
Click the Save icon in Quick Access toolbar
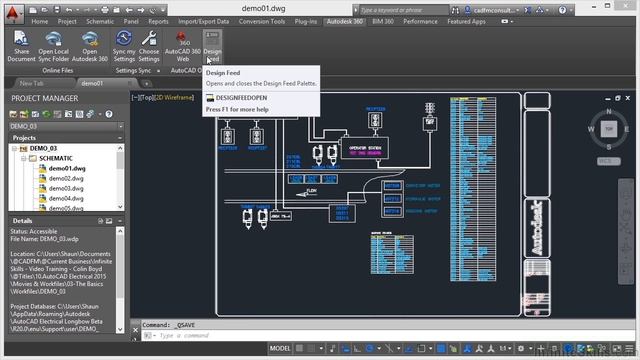pyautogui.click(x=57, y=10)
